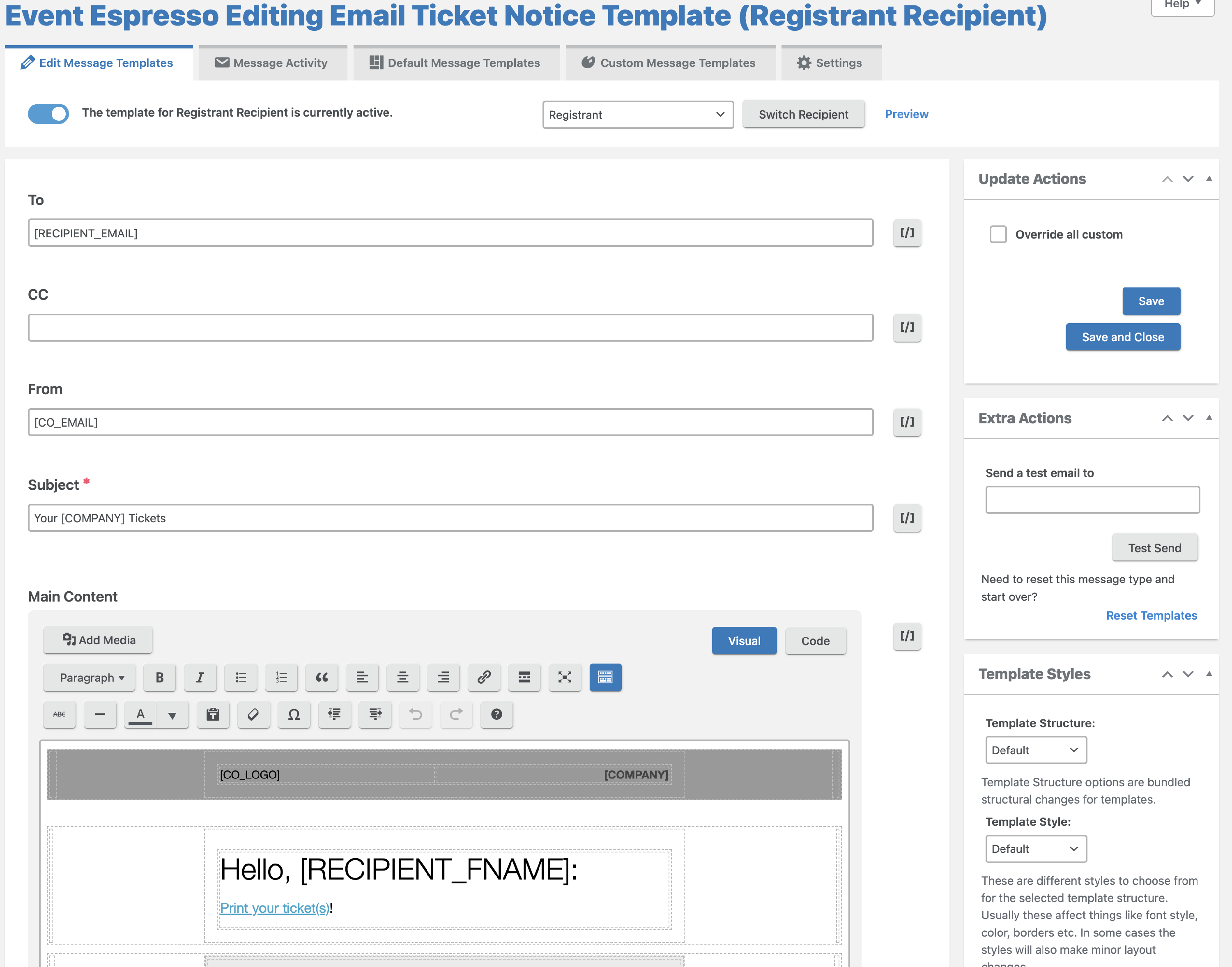Open the Registrant recipient dropdown
This screenshot has width=1232, height=967.
[637, 115]
